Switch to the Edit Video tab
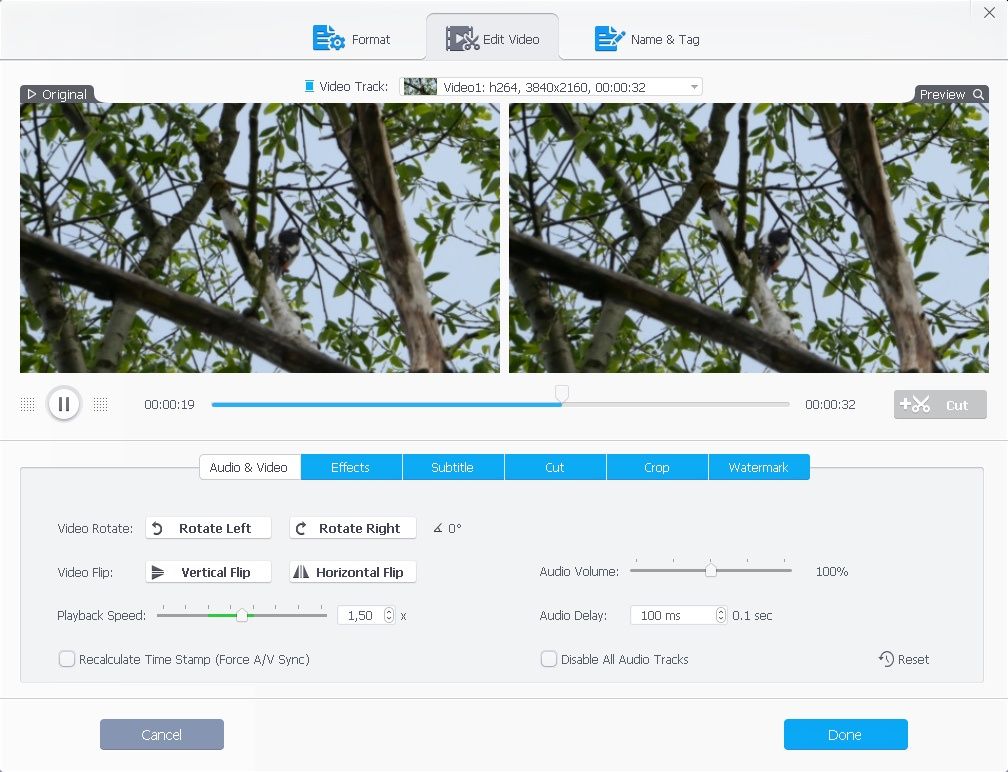This screenshot has height=772, width=1008. 492,37
